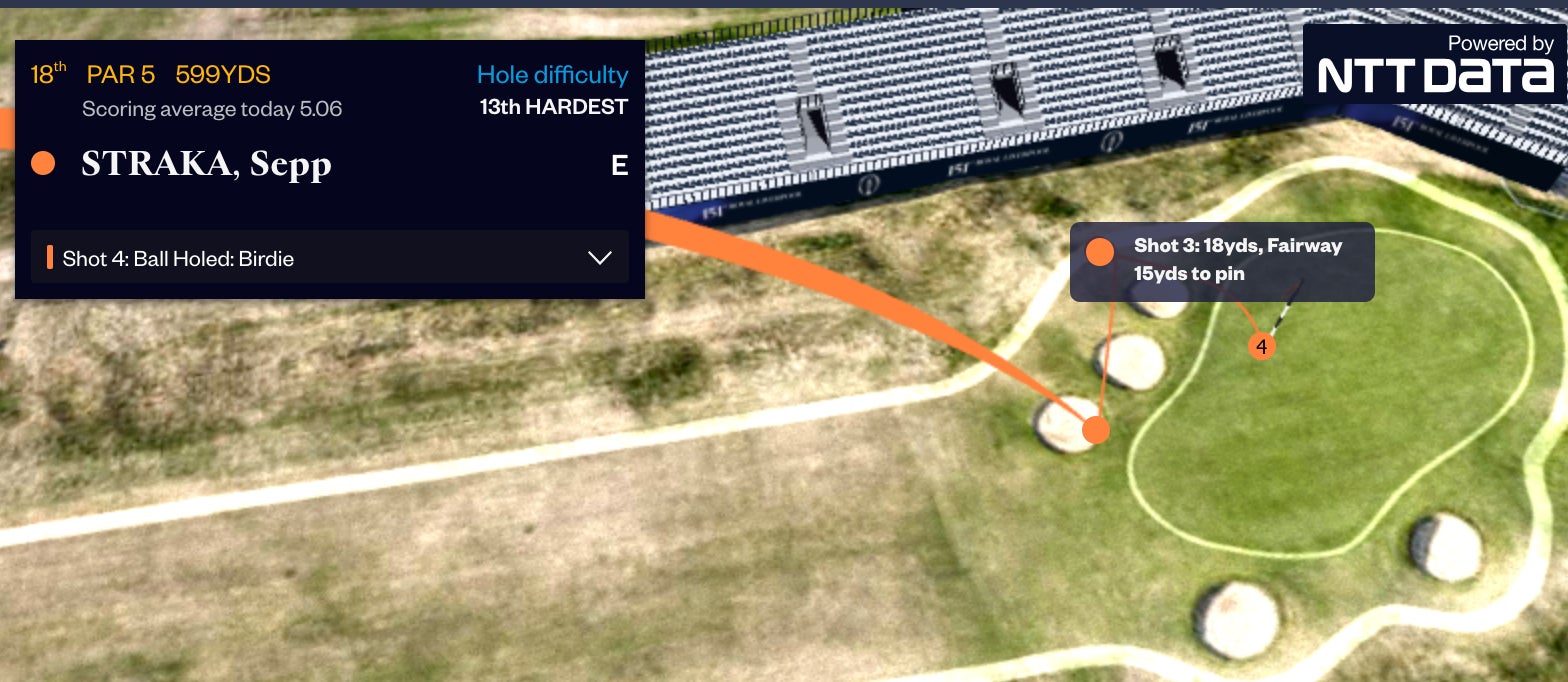
Task: Click the 599YDS yardage label
Action: pyautogui.click(x=223, y=75)
